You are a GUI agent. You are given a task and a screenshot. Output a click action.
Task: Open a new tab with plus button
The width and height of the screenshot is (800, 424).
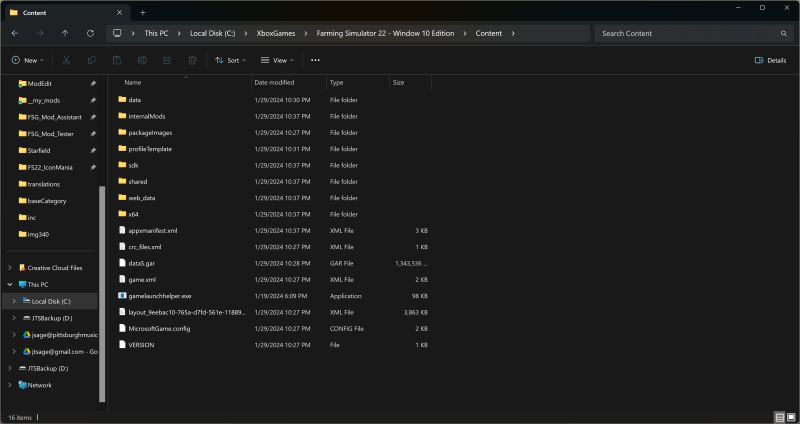pyautogui.click(x=143, y=13)
